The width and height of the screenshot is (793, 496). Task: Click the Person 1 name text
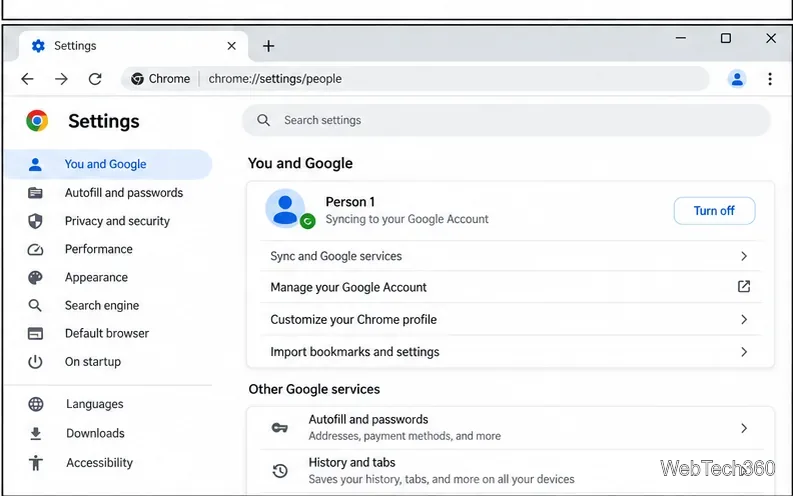click(x=350, y=202)
